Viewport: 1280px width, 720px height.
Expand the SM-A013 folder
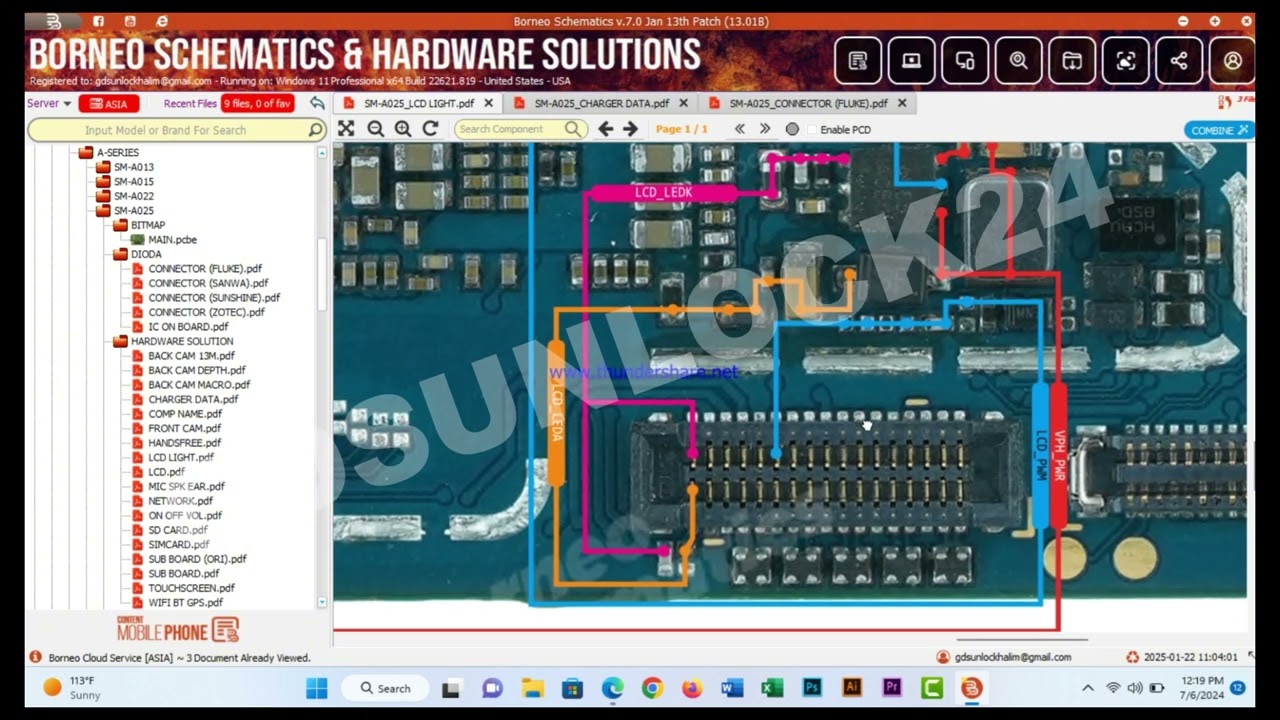pos(103,167)
